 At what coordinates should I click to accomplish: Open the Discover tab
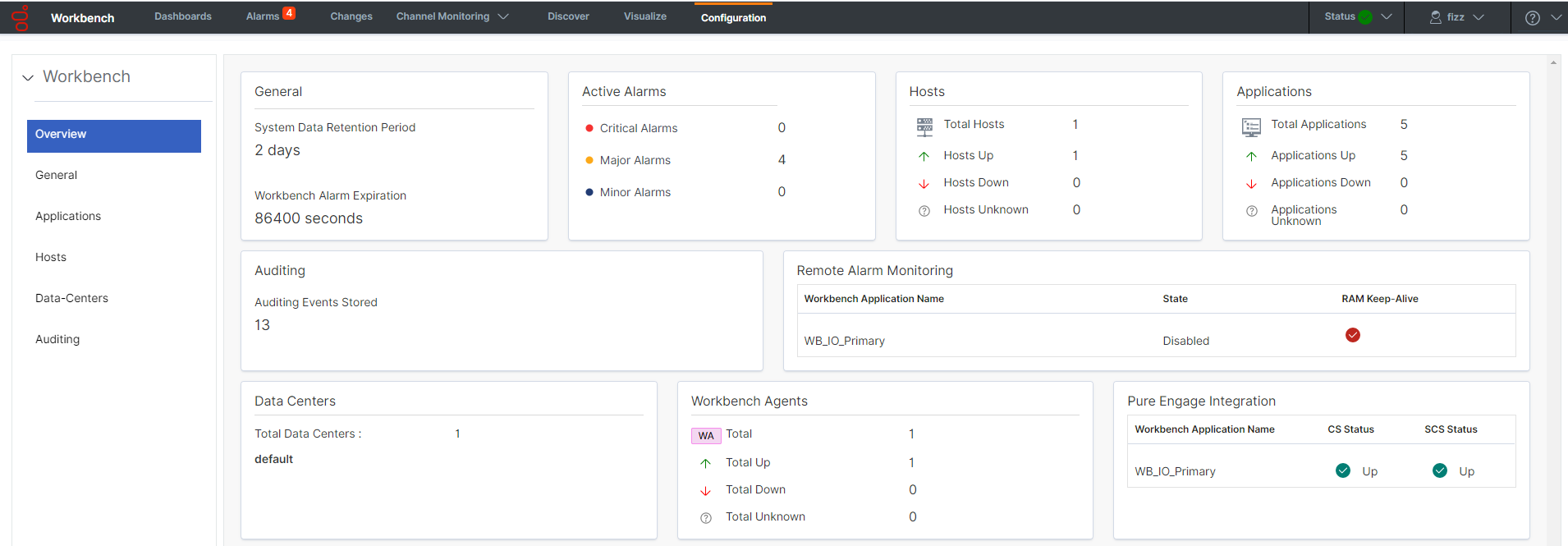tap(568, 16)
